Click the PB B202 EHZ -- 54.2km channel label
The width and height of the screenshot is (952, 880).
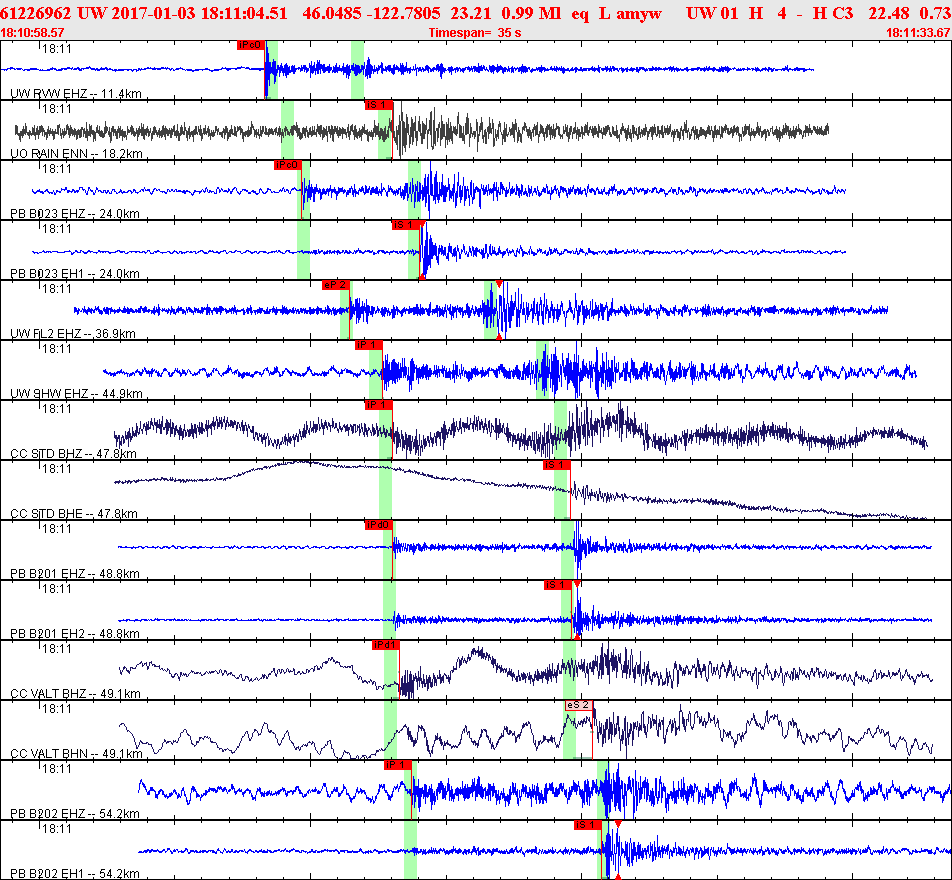75,814
